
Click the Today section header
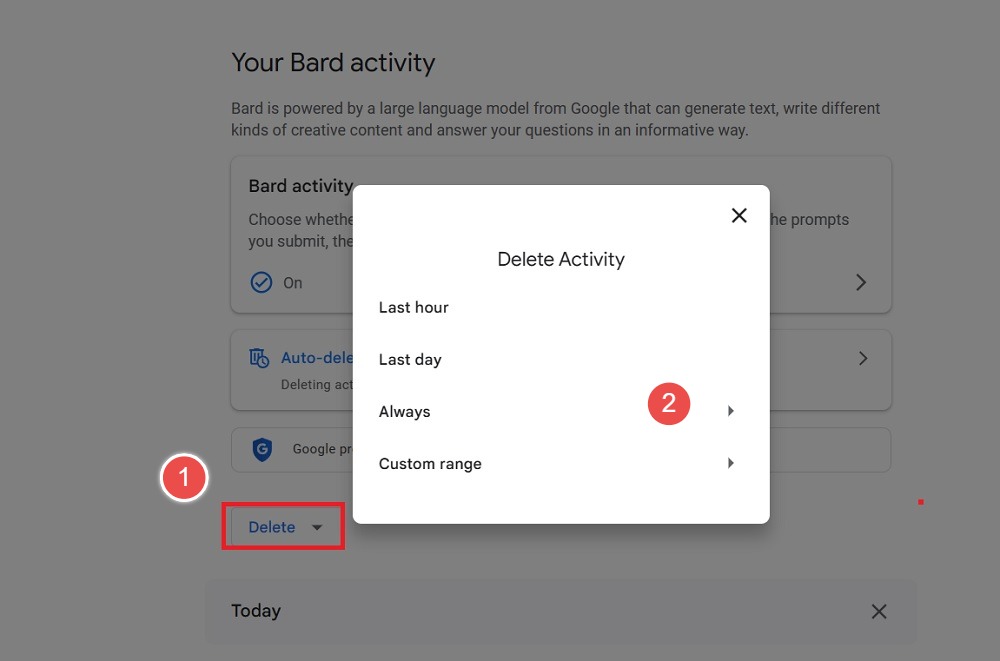tap(256, 611)
